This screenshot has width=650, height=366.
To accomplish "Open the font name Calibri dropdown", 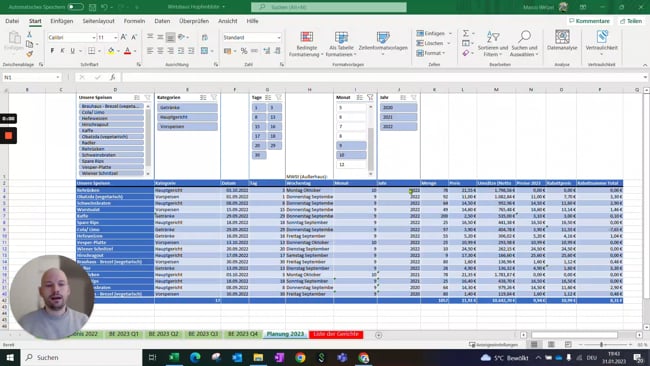I will pyautogui.click(x=94, y=37).
